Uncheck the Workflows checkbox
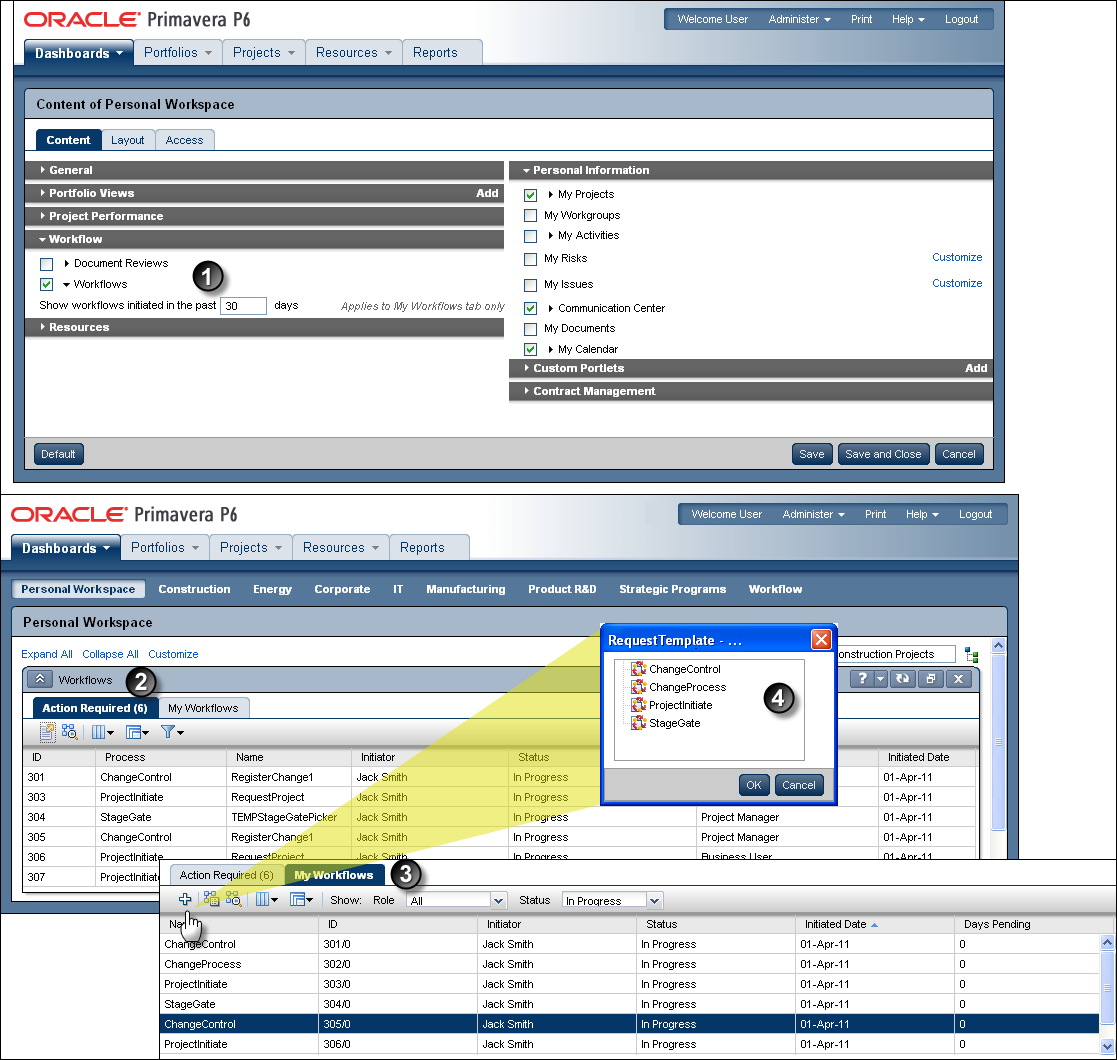 pyautogui.click(x=47, y=284)
